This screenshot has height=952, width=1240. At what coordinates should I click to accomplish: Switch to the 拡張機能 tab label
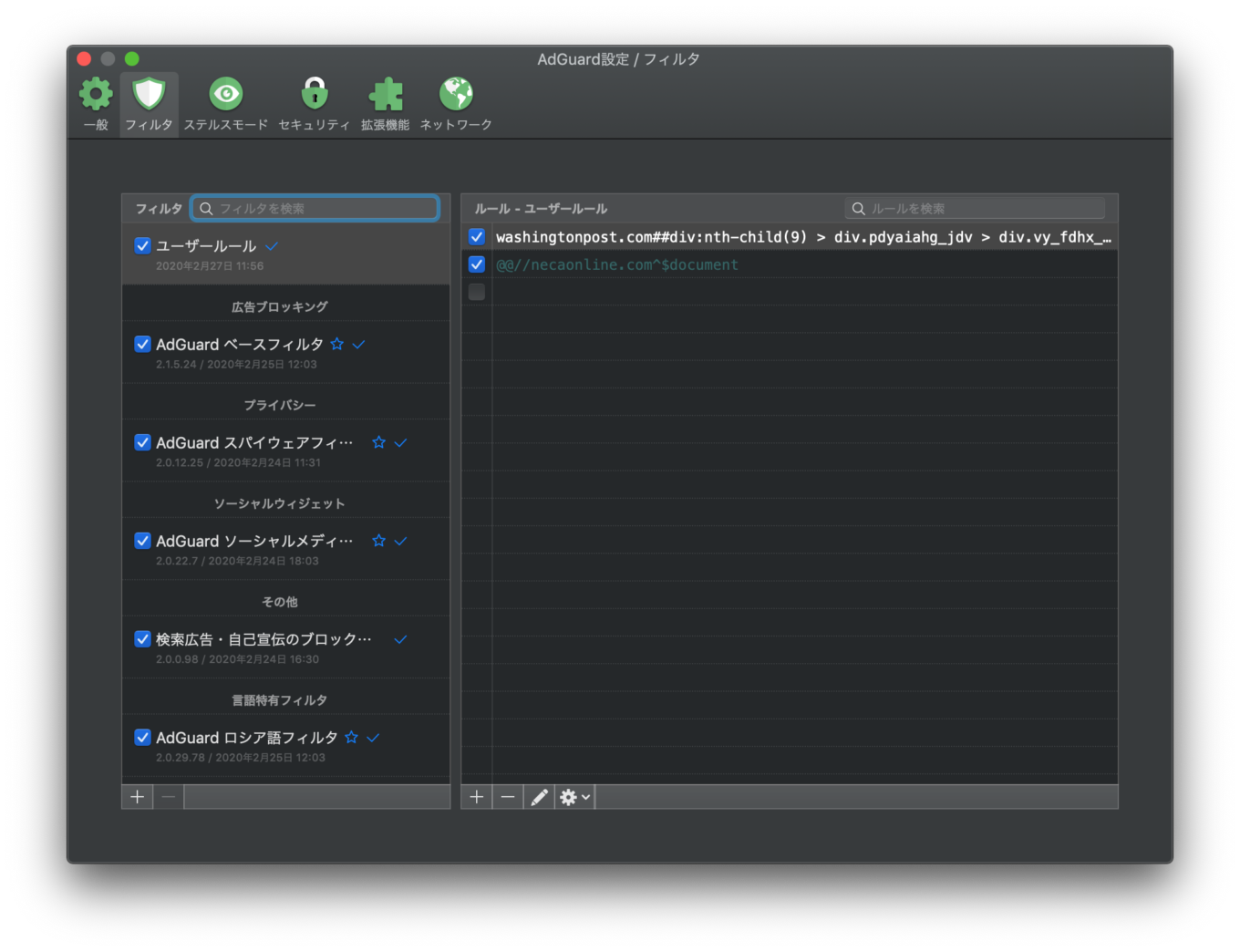pos(386,125)
